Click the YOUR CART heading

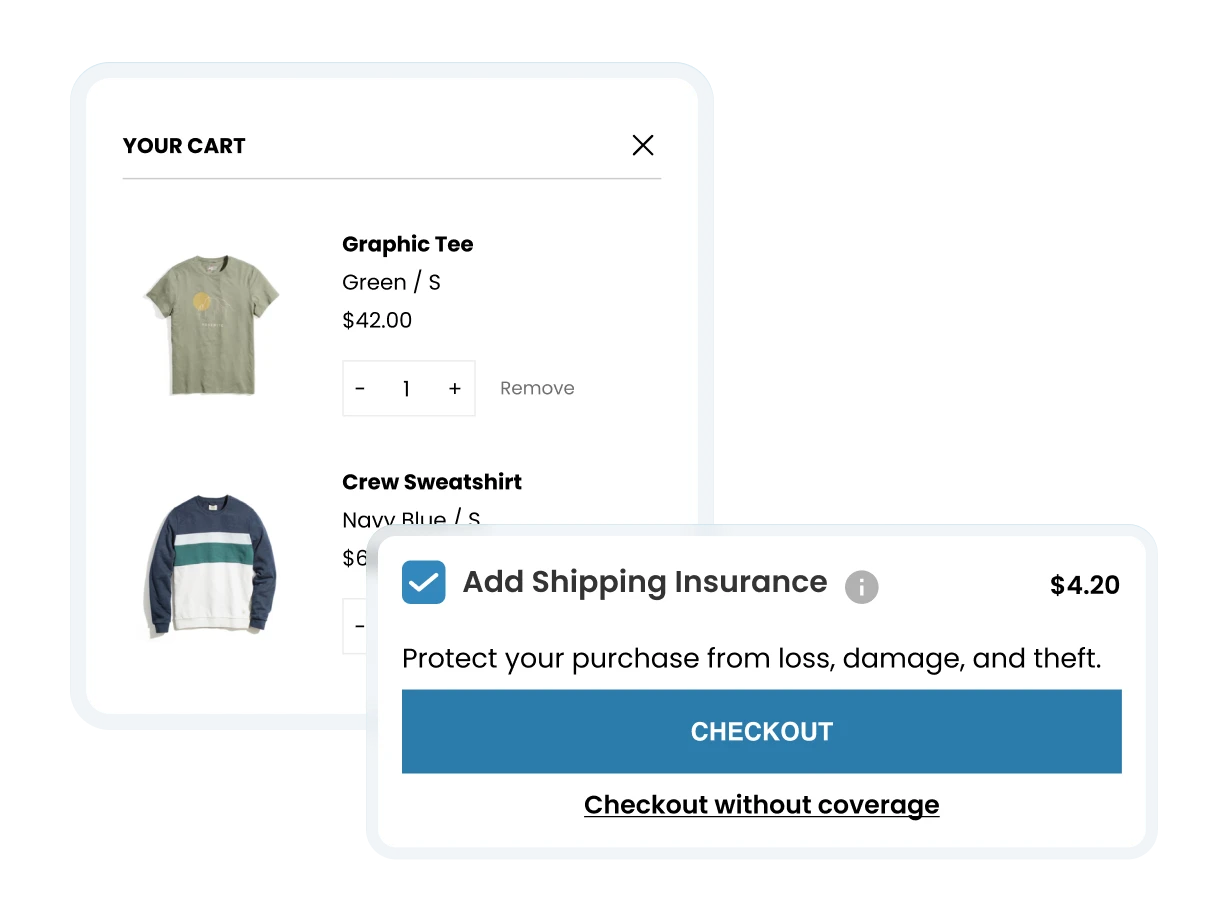coord(184,146)
